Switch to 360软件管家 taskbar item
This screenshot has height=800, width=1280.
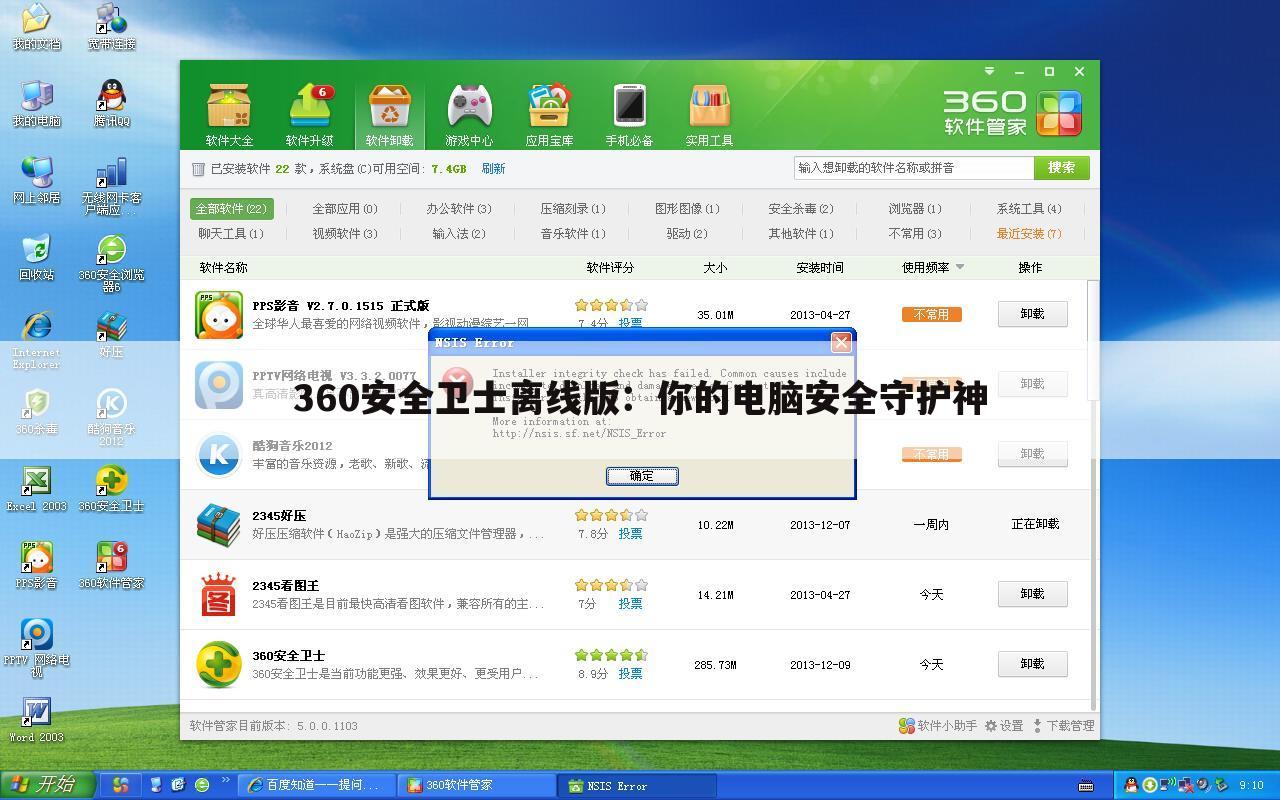[x=476, y=785]
